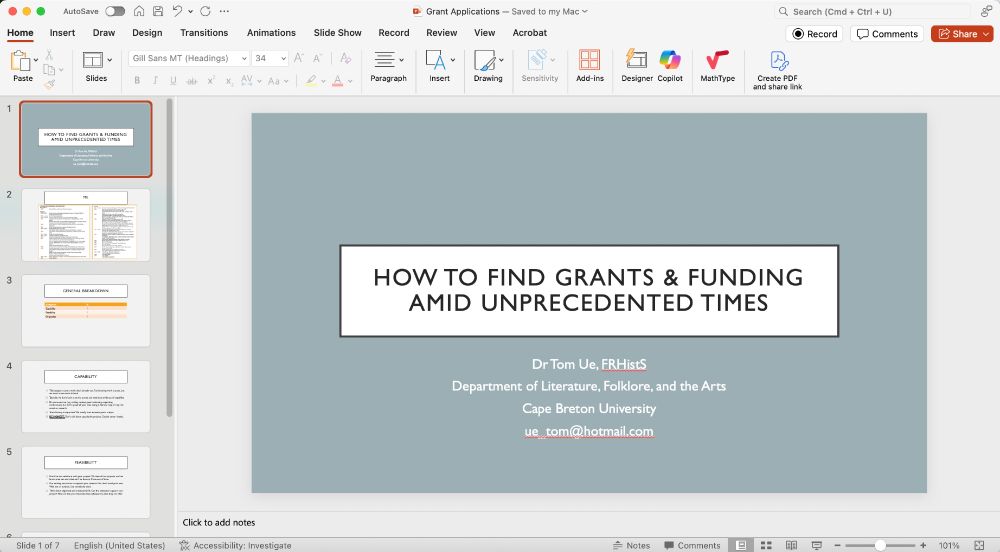
Task: Open the MathType equation editor
Action: click(x=717, y=64)
